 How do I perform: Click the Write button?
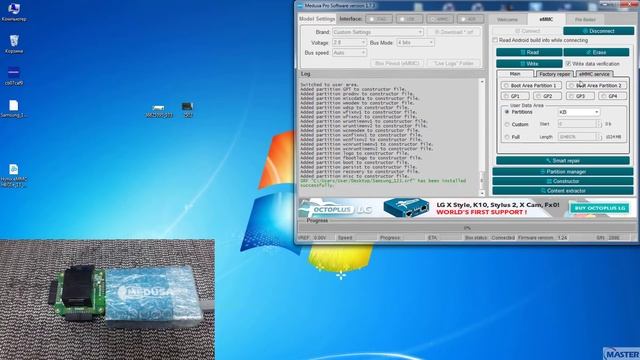click(529, 64)
